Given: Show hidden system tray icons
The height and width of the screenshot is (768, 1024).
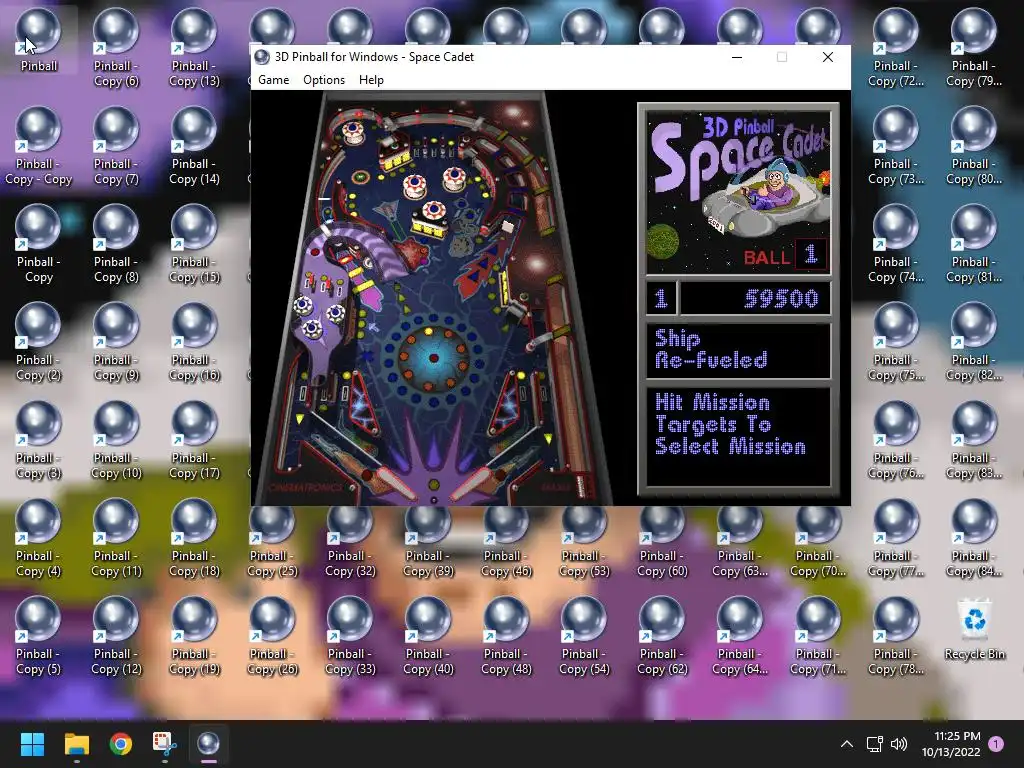Looking at the screenshot, I should 846,744.
